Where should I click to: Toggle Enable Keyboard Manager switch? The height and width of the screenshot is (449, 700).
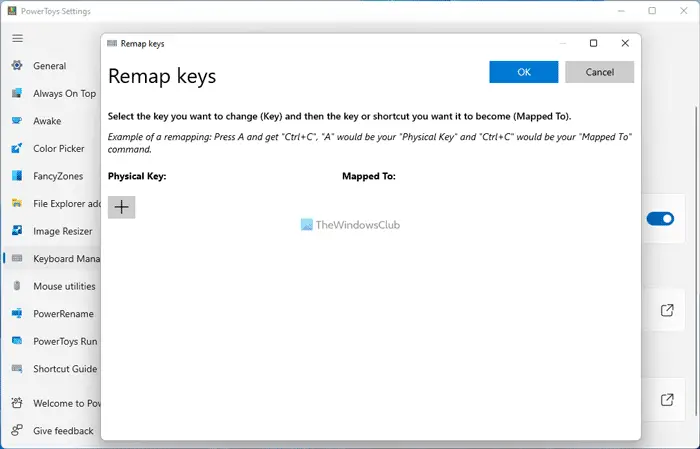tap(660, 219)
